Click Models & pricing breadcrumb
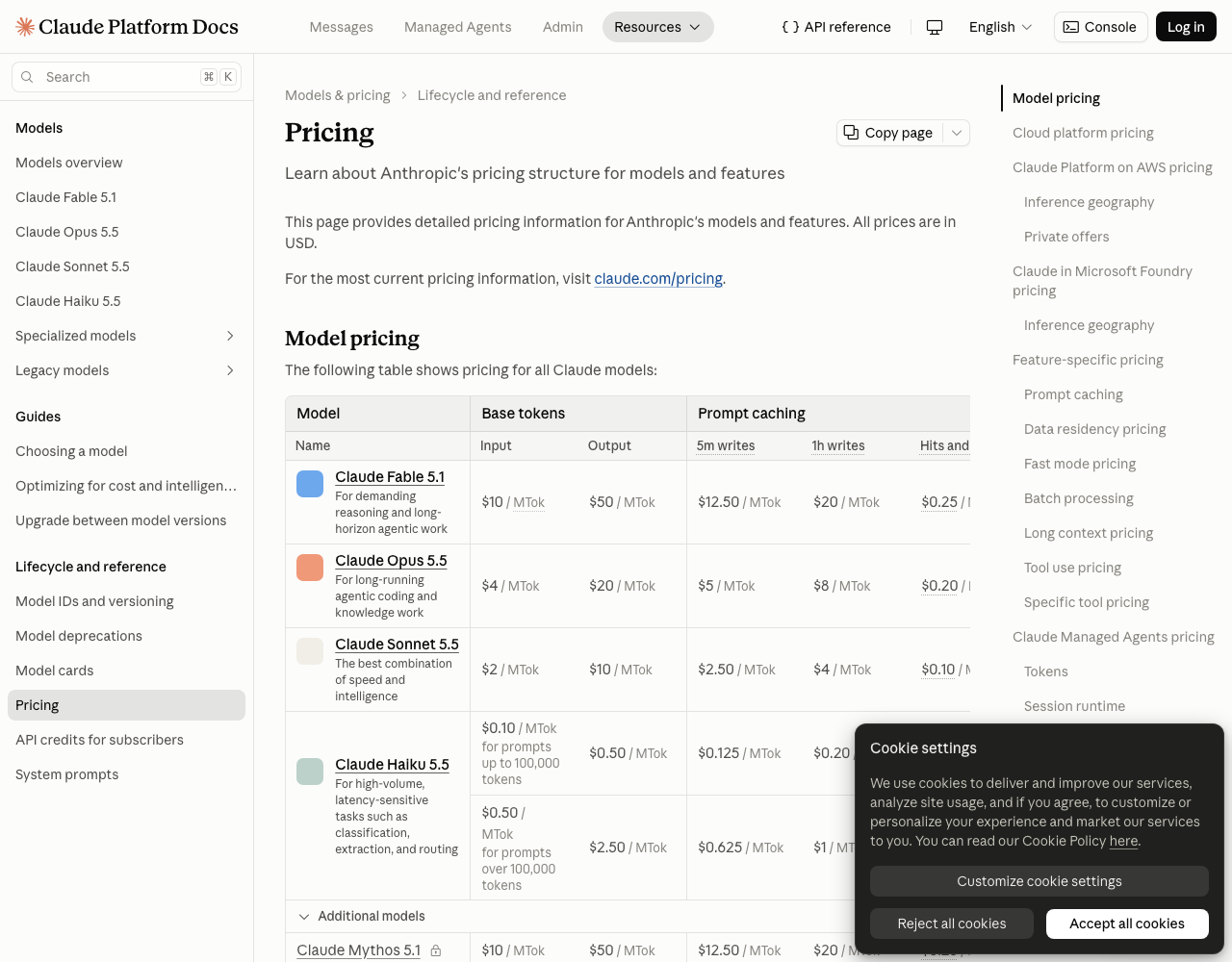This screenshot has width=1232, height=962. (338, 95)
